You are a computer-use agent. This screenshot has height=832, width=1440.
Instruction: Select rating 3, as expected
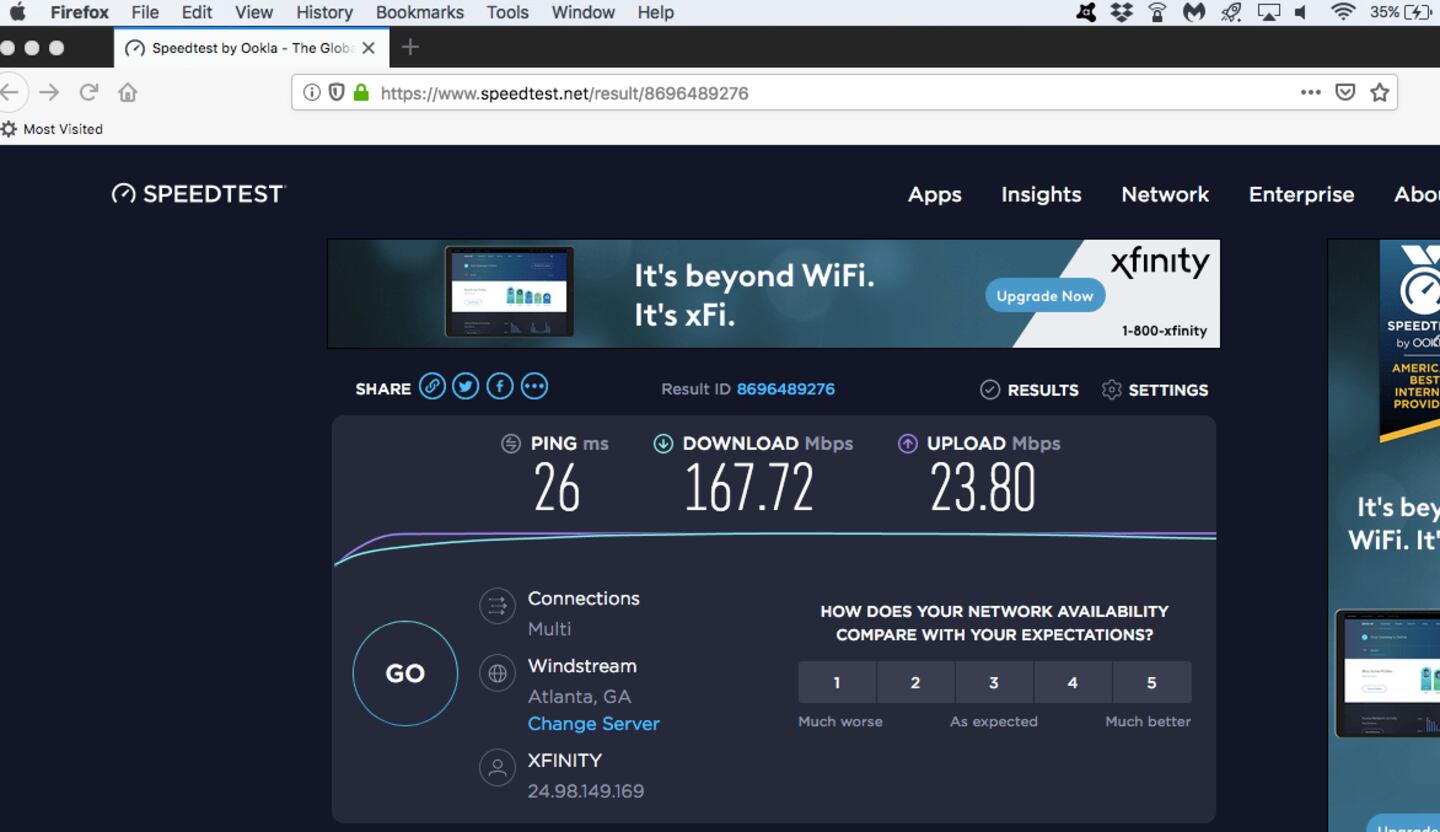point(994,683)
